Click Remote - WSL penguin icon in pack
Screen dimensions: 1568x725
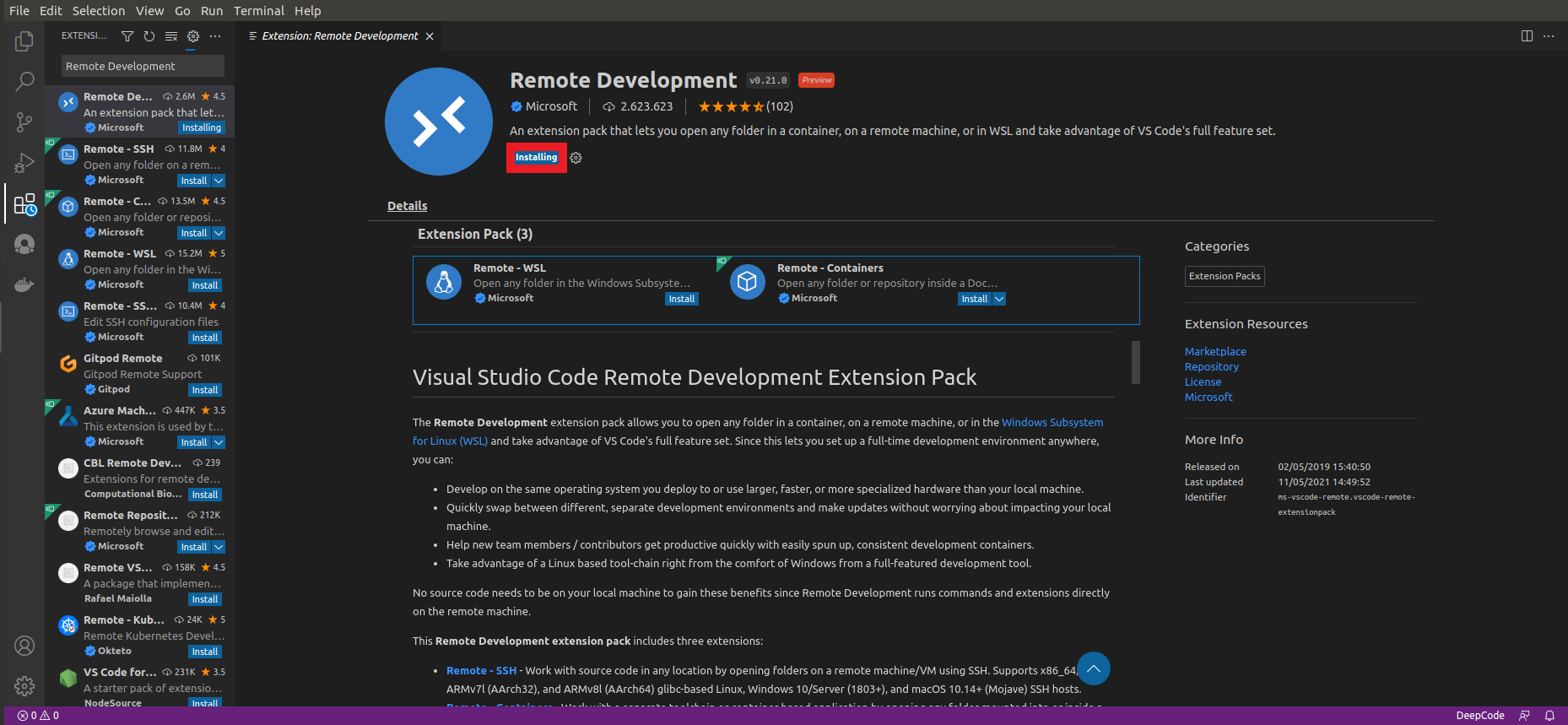point(444,282)
